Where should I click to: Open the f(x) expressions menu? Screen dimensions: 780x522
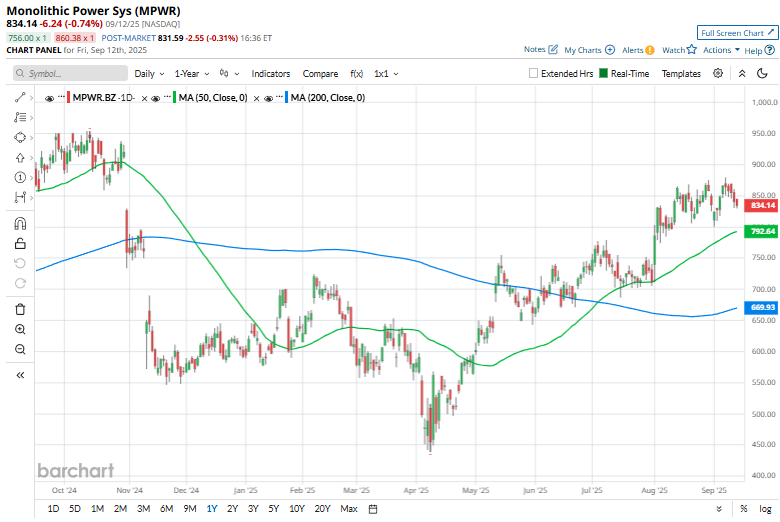tap(357, 74)
